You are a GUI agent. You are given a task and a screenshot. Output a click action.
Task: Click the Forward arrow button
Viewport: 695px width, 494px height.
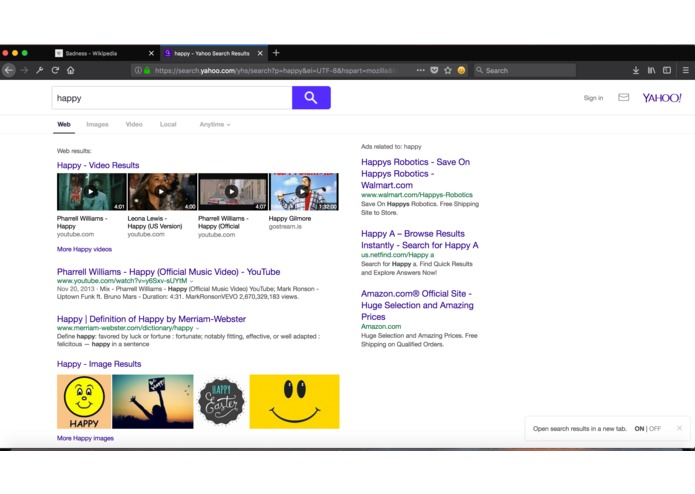click(24, 70)
